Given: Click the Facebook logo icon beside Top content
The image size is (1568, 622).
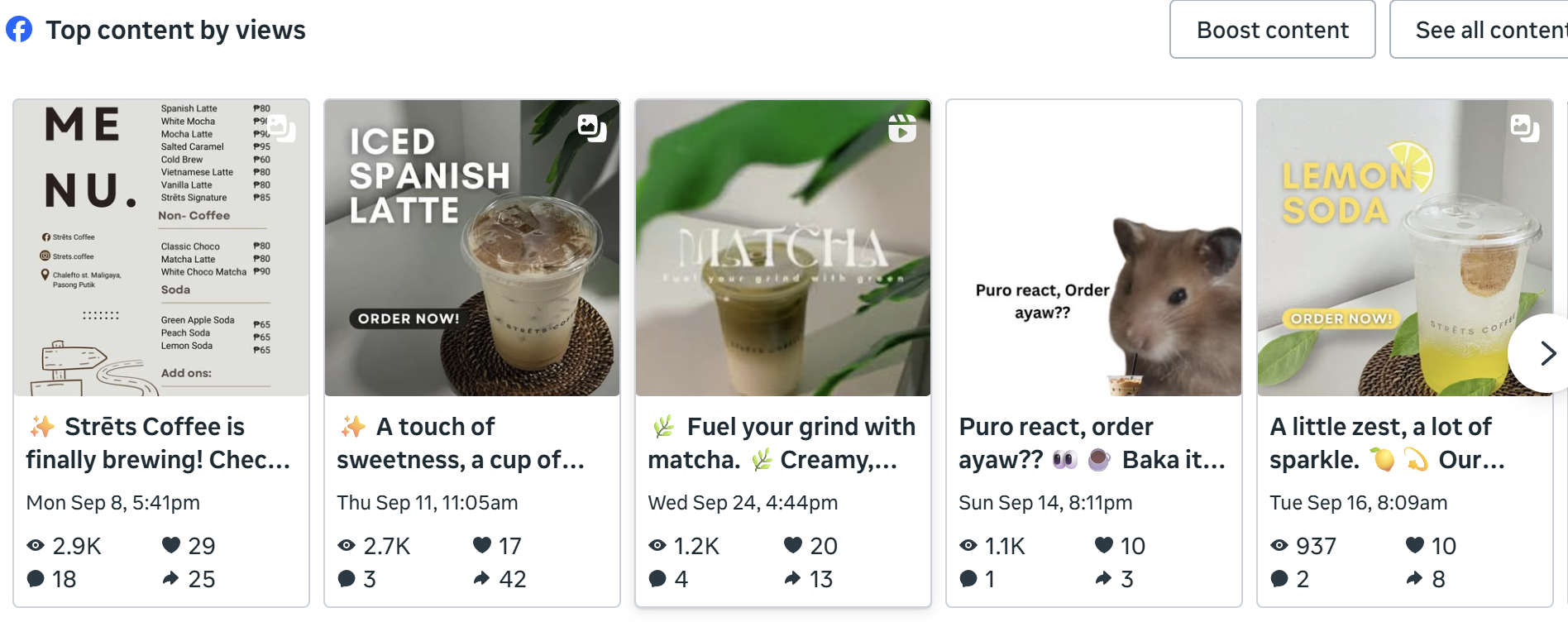Looking at the screenshot, I should click(19, 30).
